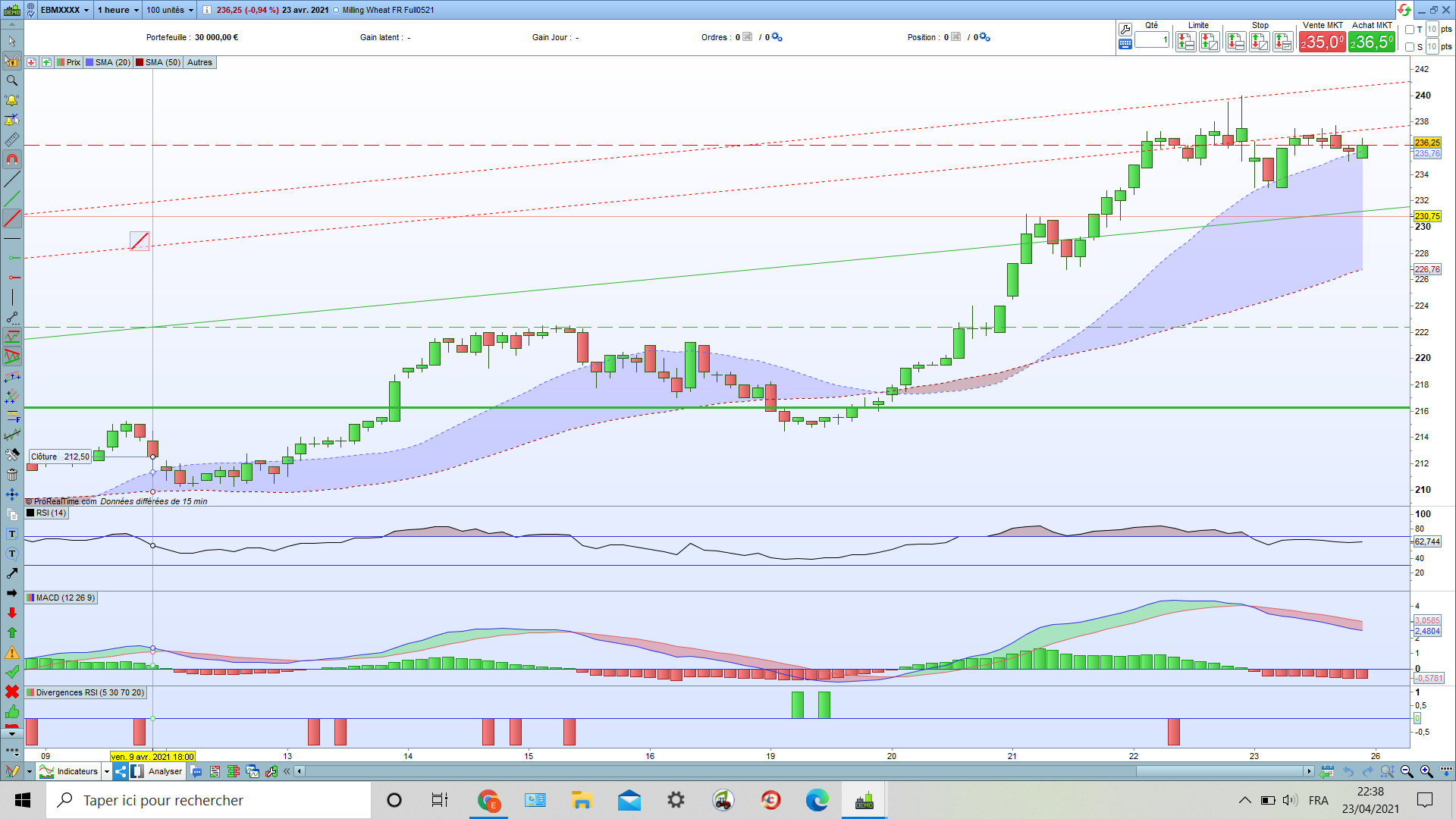This screenshot has width=1456, height=819.
Task: Click the Qté quantity input field
Action: [1152, 40]
